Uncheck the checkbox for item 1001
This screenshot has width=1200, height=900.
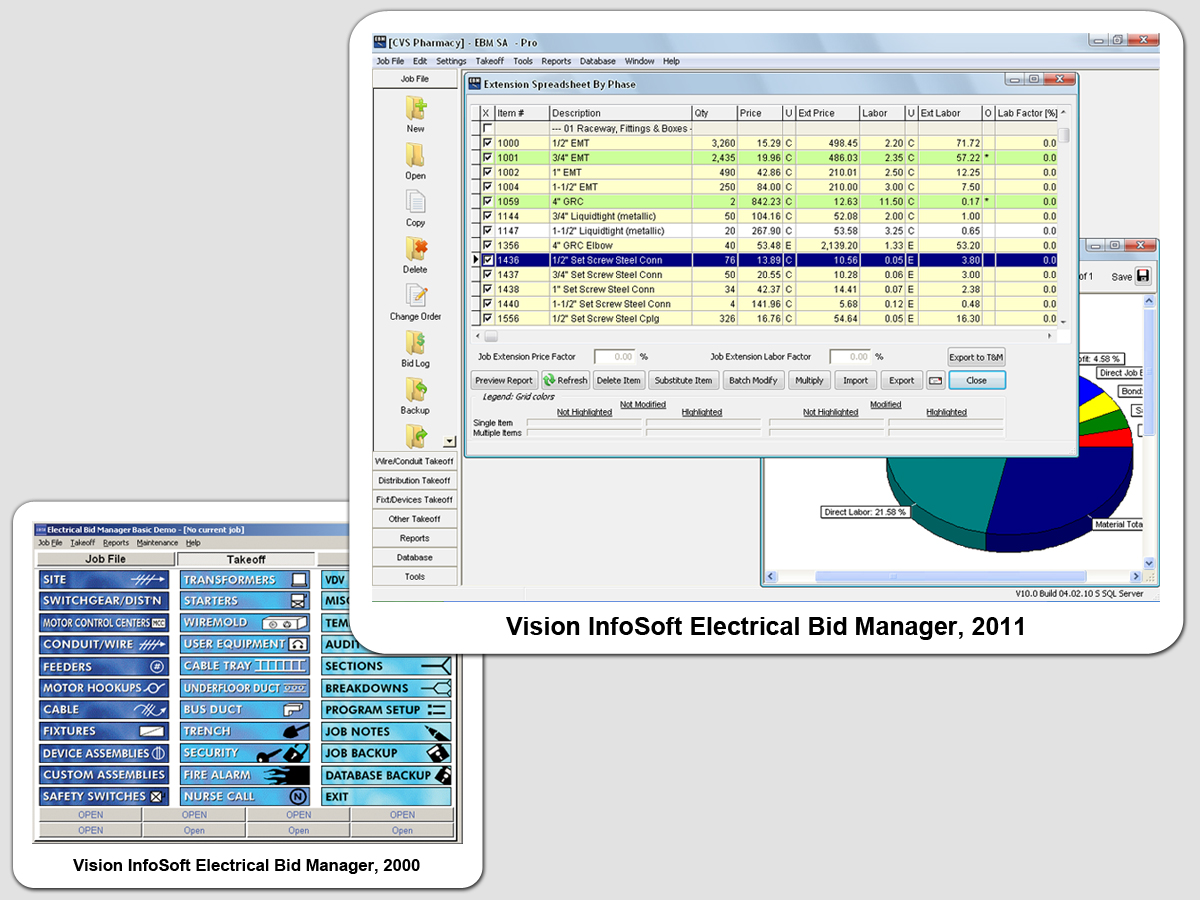click(x=487, y=157)
